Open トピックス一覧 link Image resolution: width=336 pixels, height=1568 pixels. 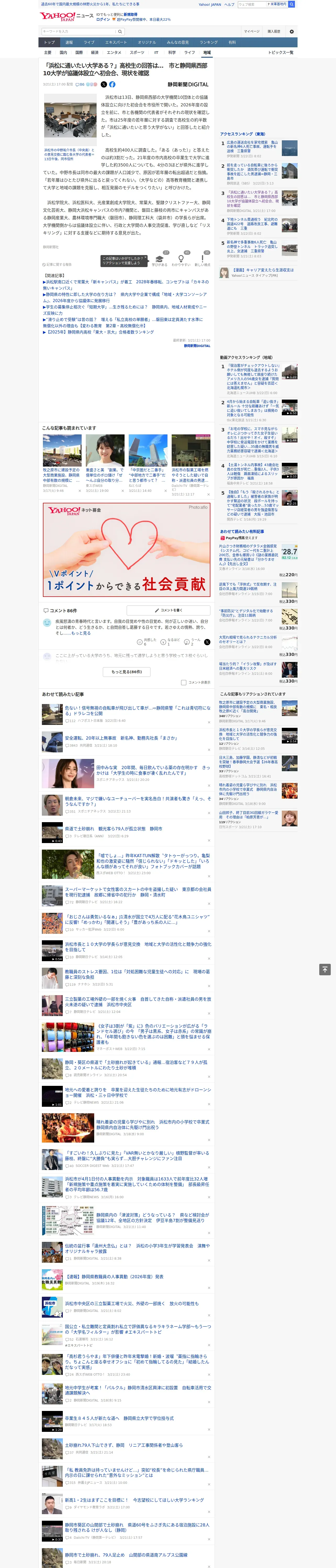coord(281,52)
